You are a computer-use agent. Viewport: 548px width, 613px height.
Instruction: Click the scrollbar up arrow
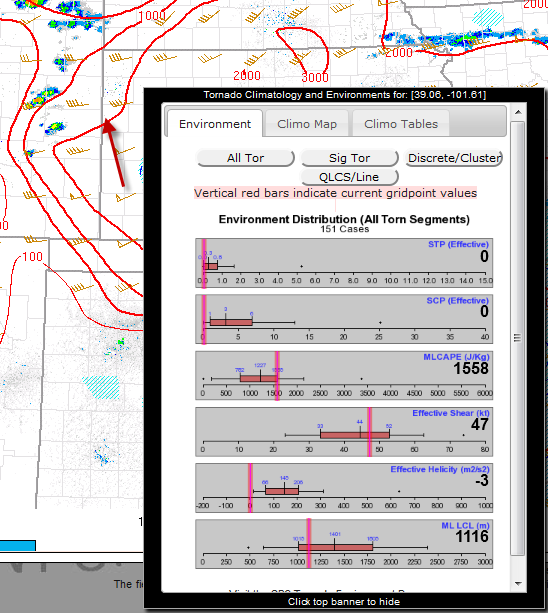tap(518, 113)
